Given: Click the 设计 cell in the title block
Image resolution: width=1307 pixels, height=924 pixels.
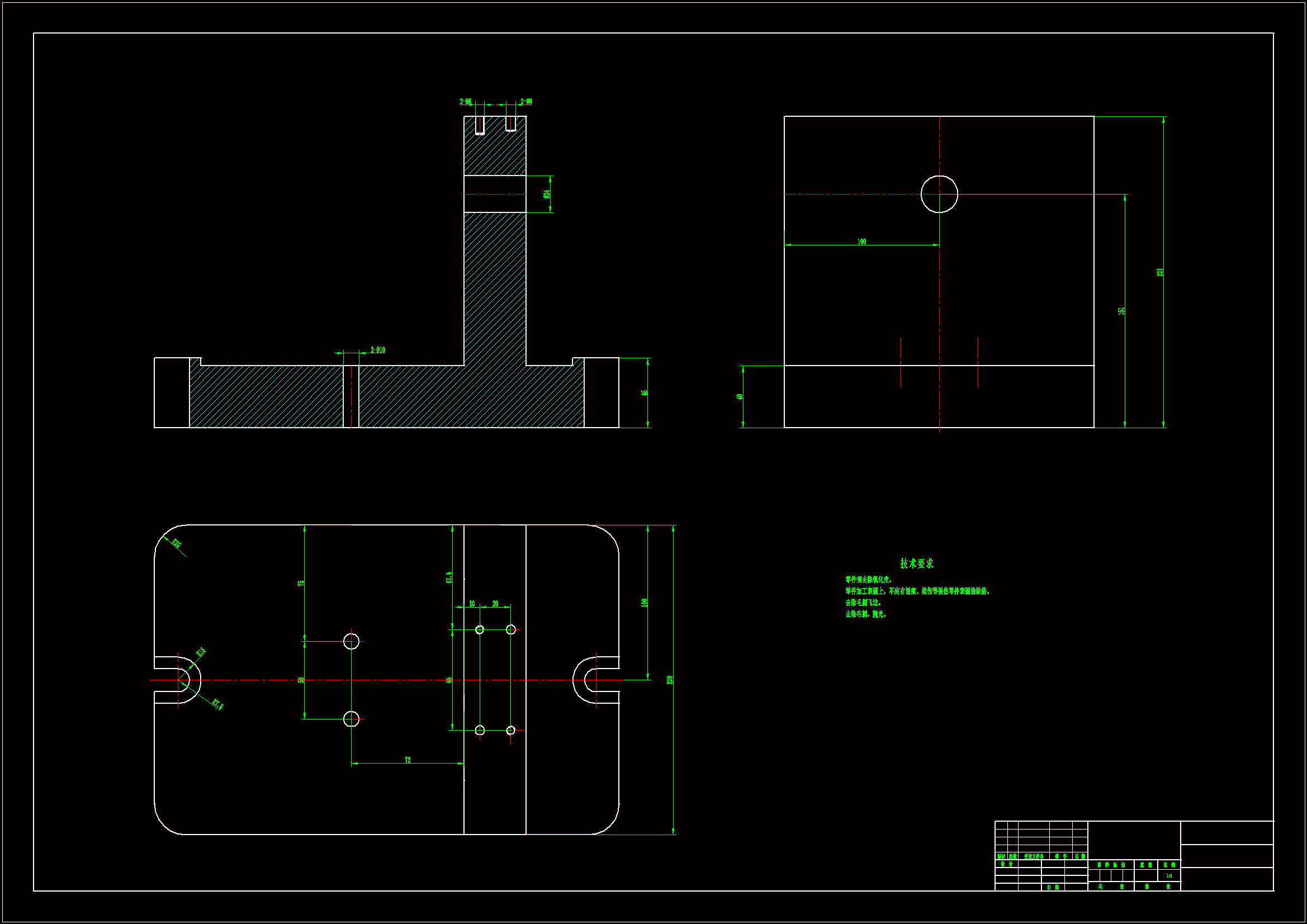Looking at the screenshot, I should point(1006,864).
